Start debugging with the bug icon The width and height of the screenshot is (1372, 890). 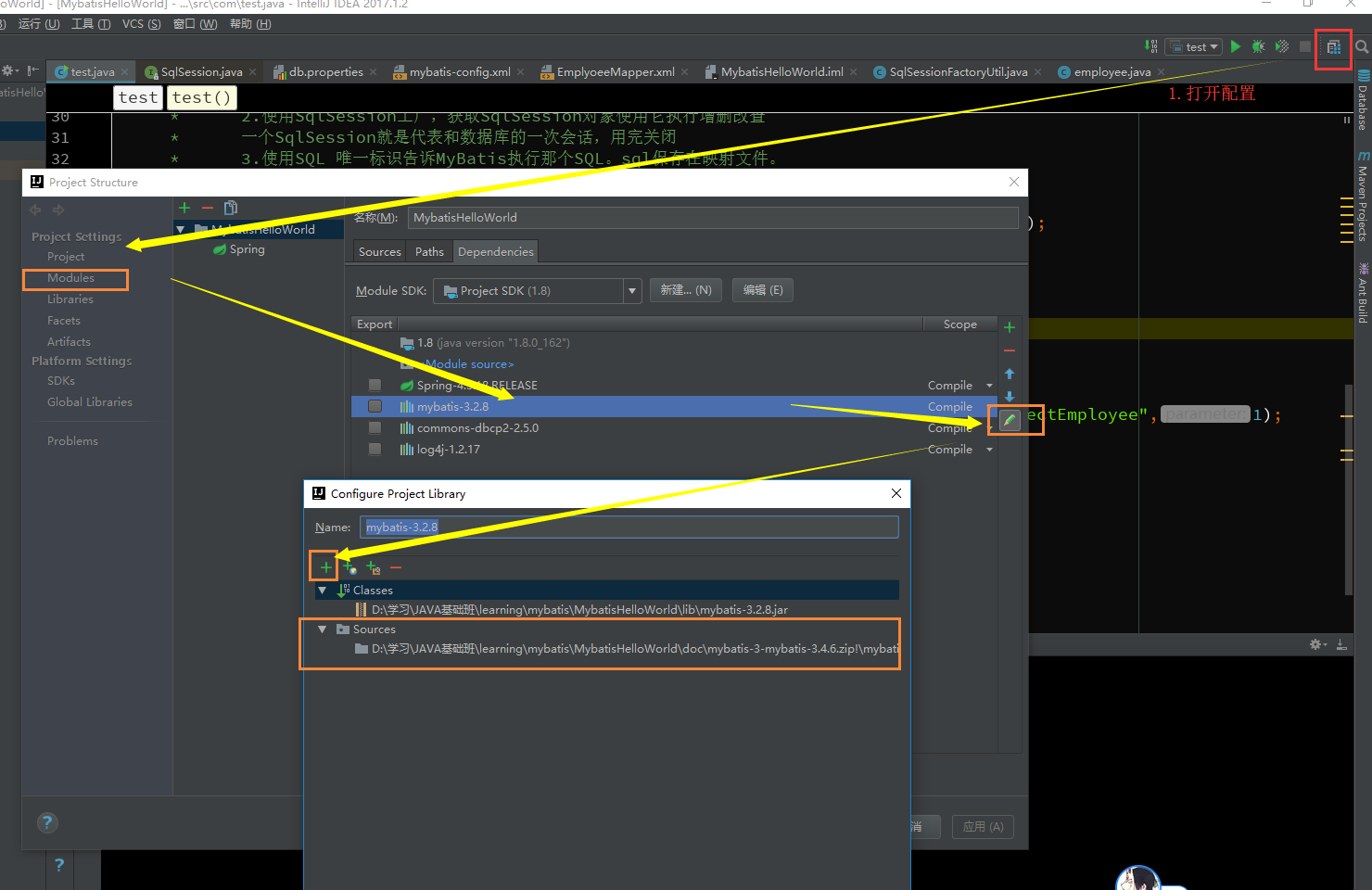tap(1258, 46)
